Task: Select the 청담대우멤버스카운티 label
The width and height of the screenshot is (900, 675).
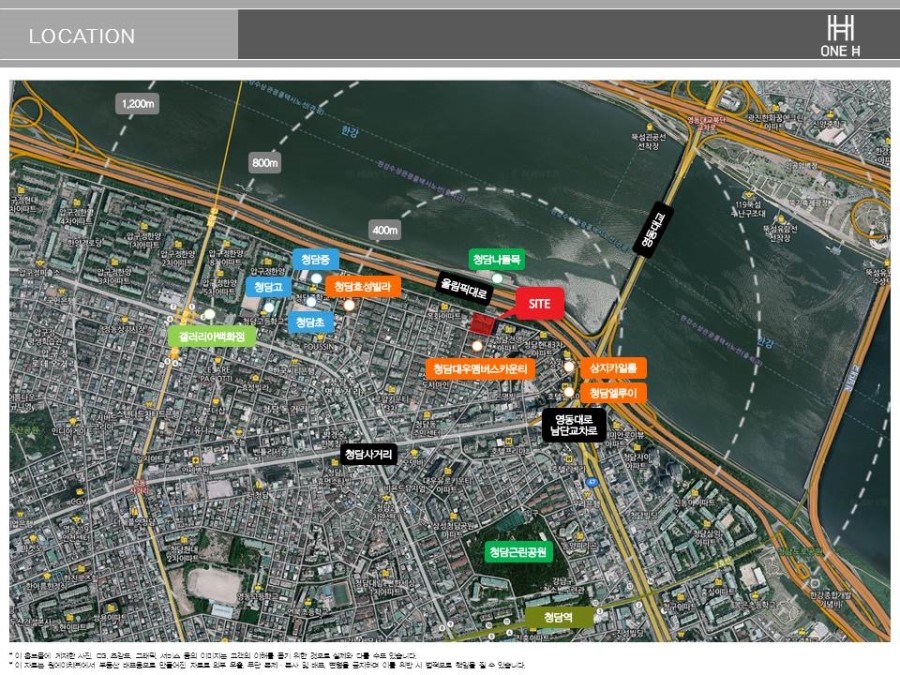Action: click(x=480, y=368)
